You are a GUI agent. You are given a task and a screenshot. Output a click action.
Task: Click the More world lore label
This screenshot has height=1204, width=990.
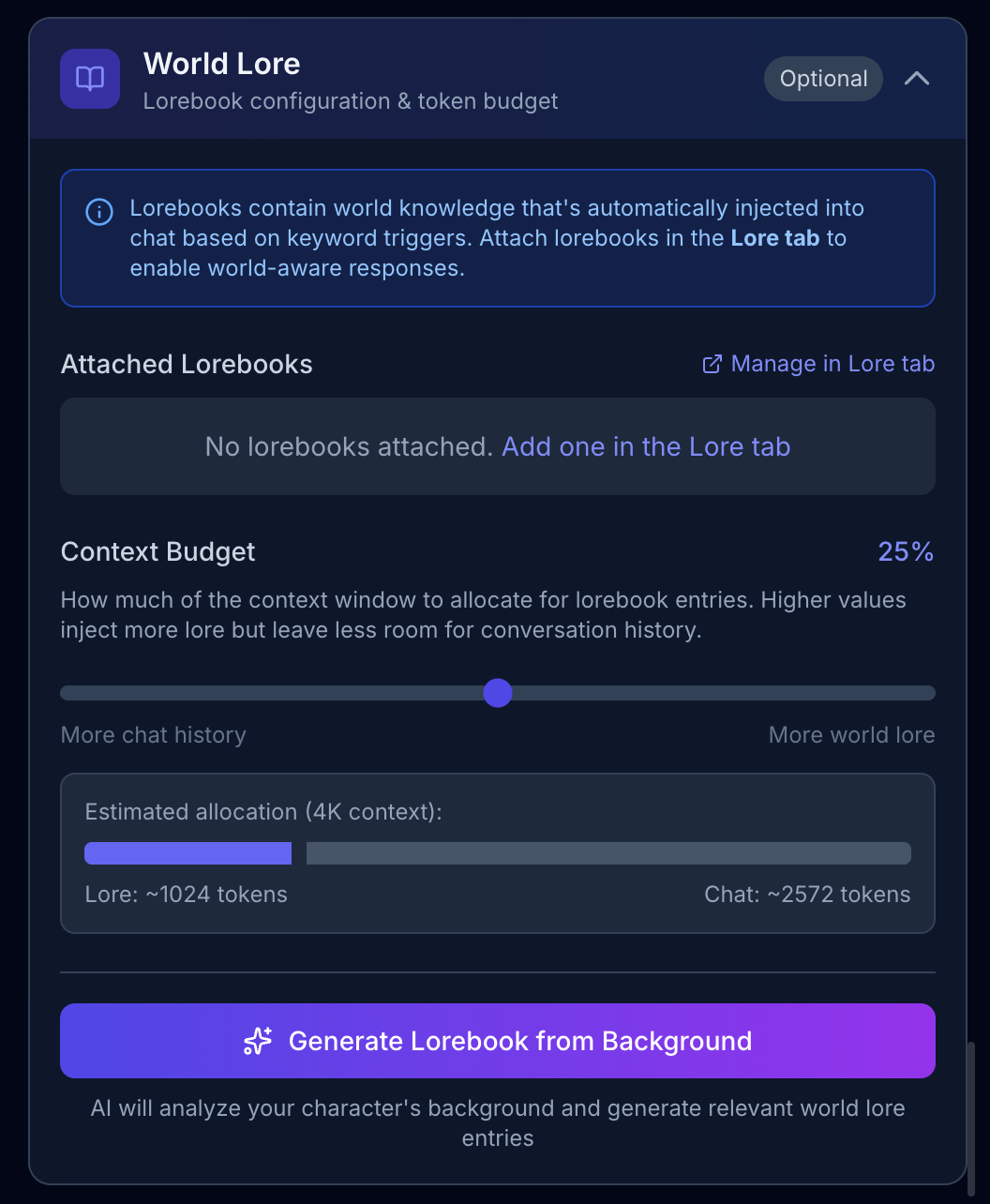(x=851, y=734)
